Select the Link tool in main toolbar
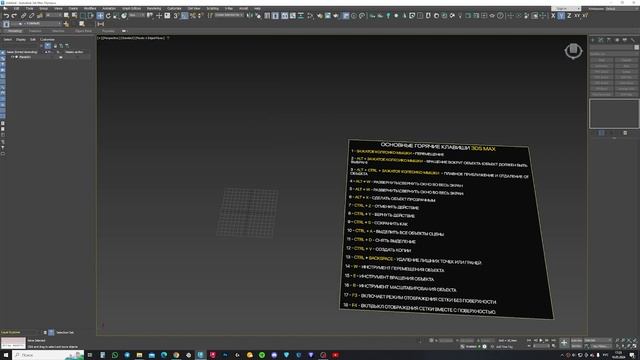640x360 pixels. 24,16
